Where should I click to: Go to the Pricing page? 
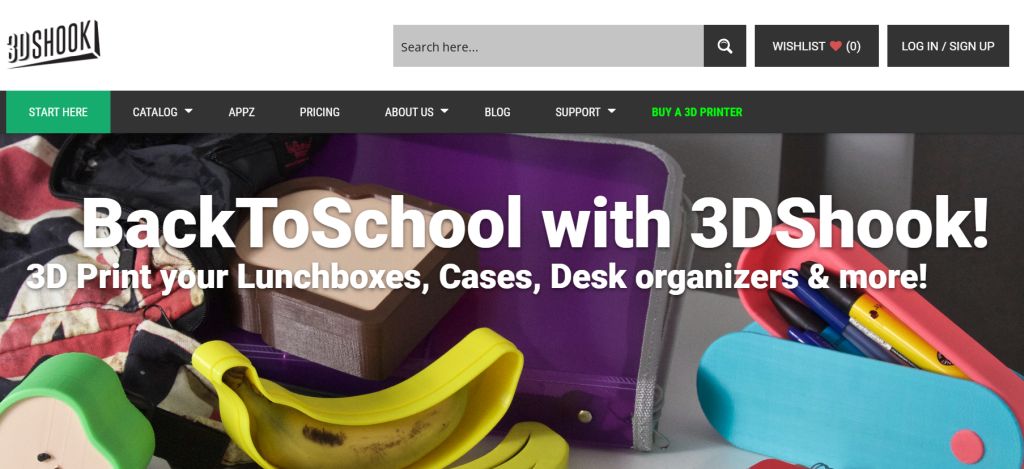pyautogui.click(x=319, y=112)
